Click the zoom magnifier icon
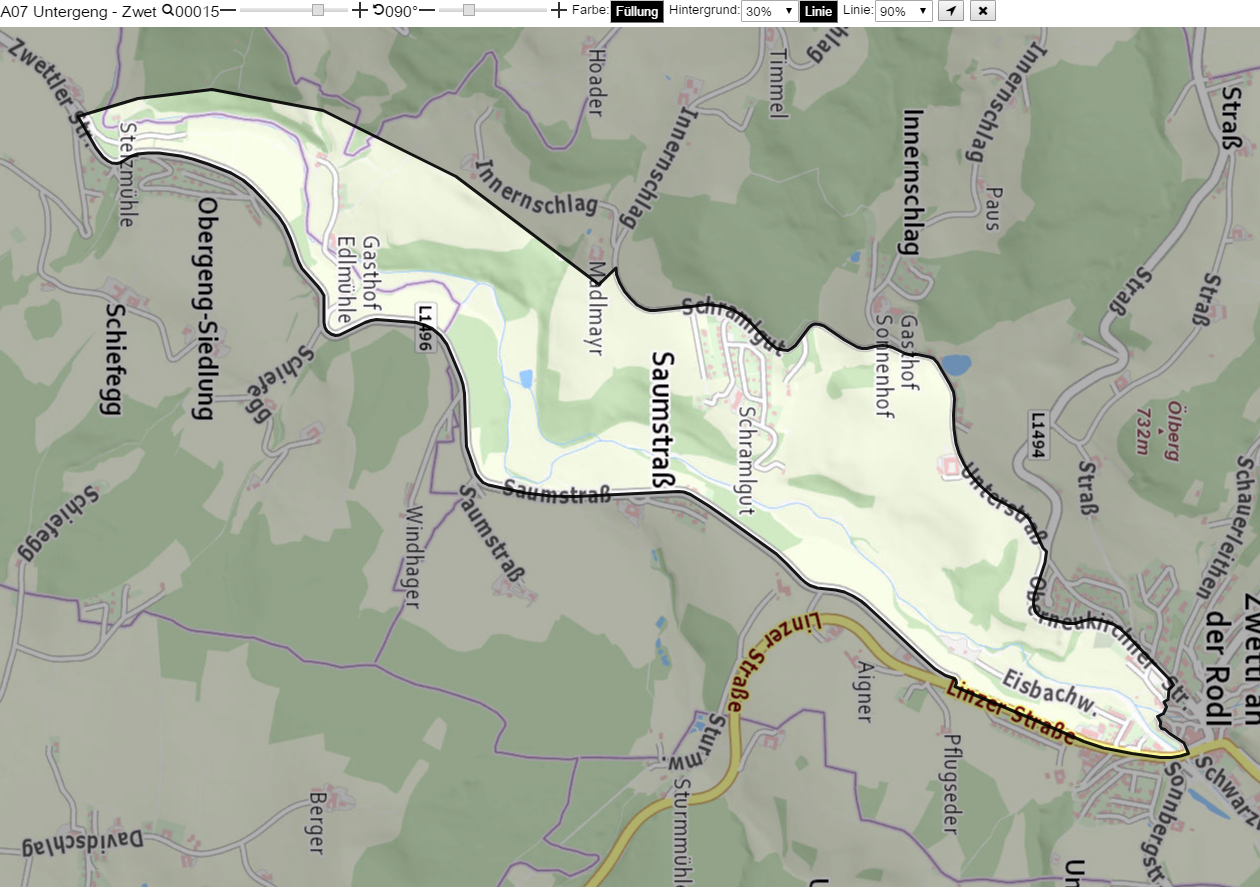Viewport: 1260px width, 887px height. [x=167, y=10]
